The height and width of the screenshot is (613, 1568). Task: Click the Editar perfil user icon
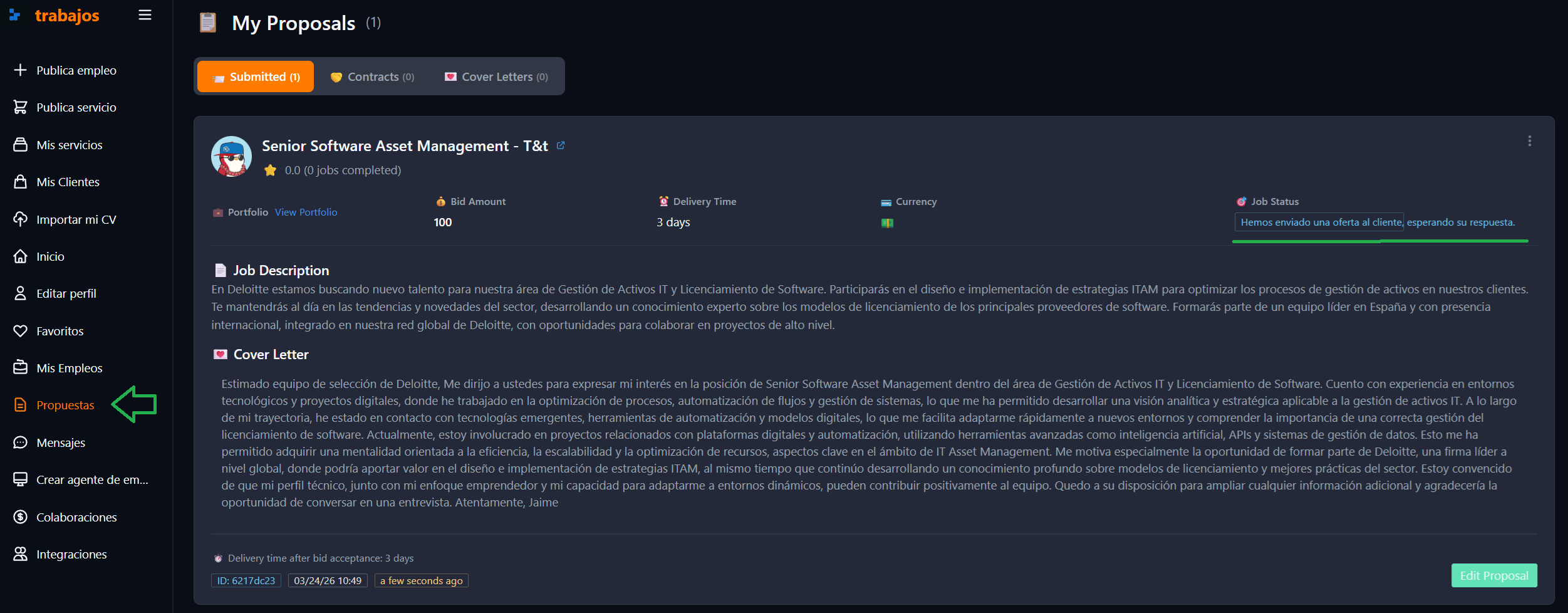click(20, 293)
